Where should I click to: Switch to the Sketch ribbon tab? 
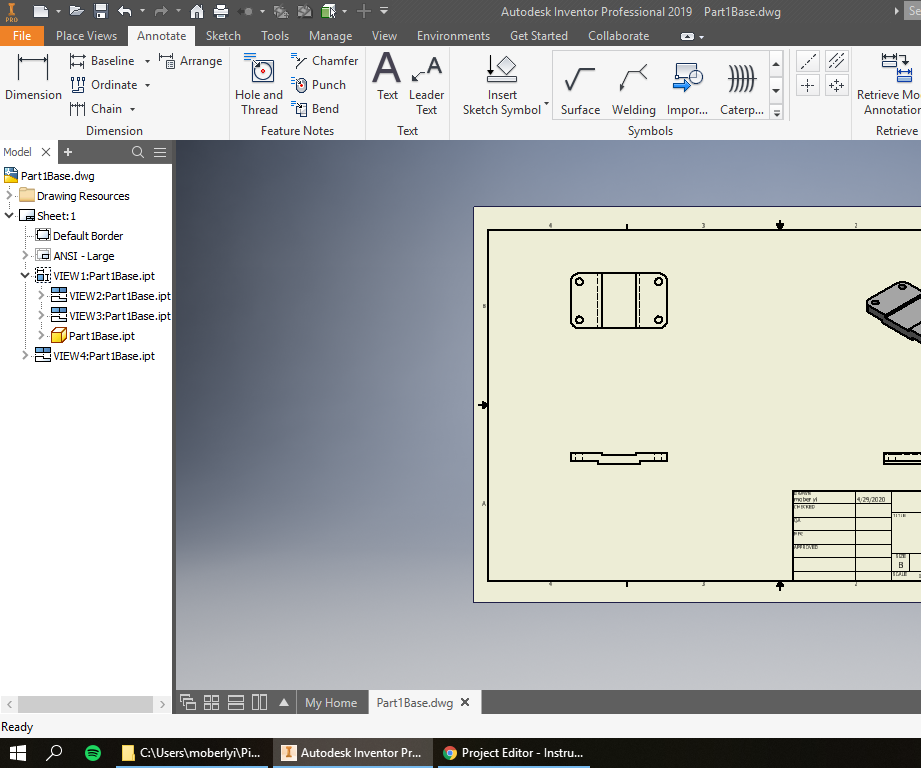[x=222, y=35]
